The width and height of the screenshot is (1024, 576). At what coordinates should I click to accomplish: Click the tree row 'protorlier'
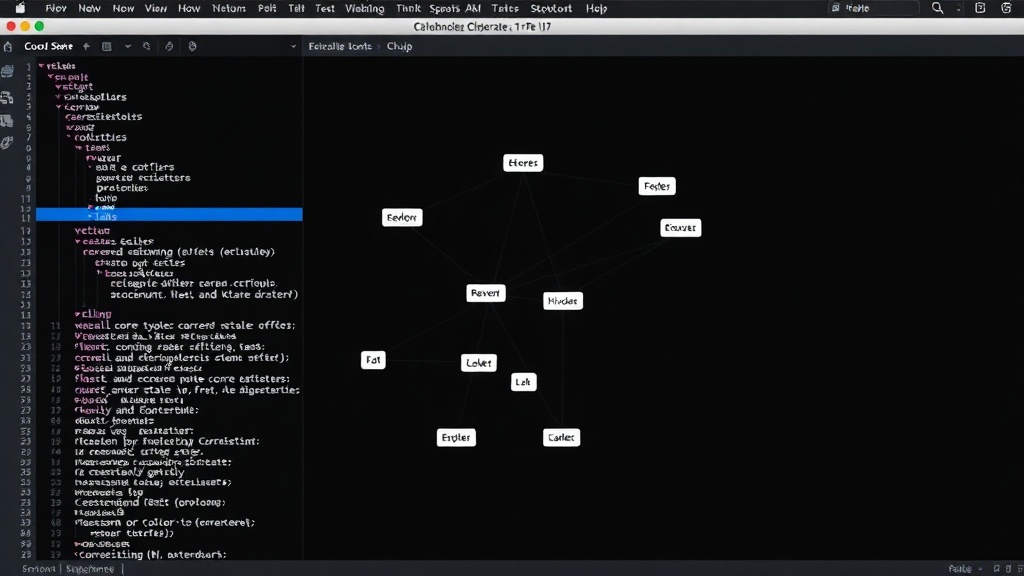121,188
